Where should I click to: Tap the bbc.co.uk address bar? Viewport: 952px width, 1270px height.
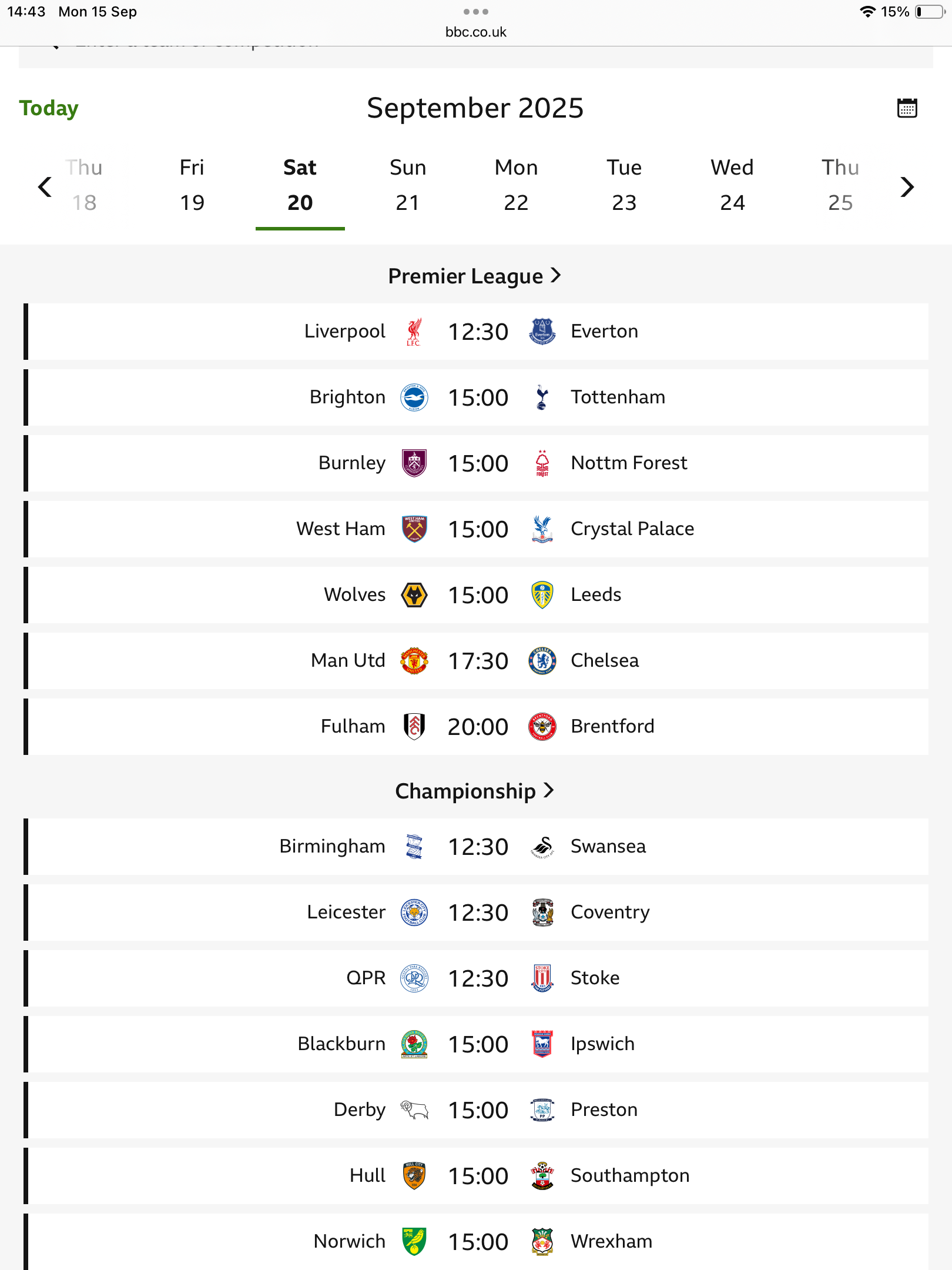[475, 32]
